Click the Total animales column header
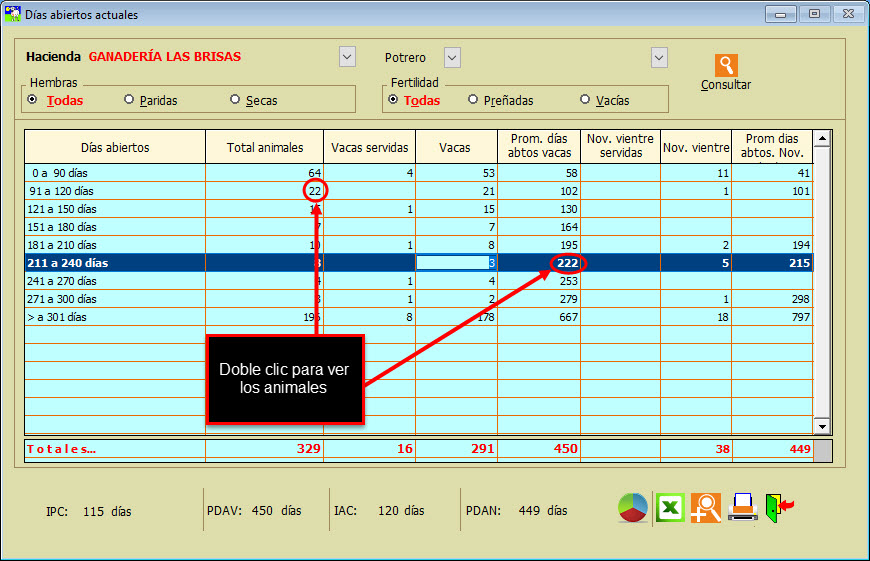The width and height of the screenshot is (870, 561). coord(265,147)
